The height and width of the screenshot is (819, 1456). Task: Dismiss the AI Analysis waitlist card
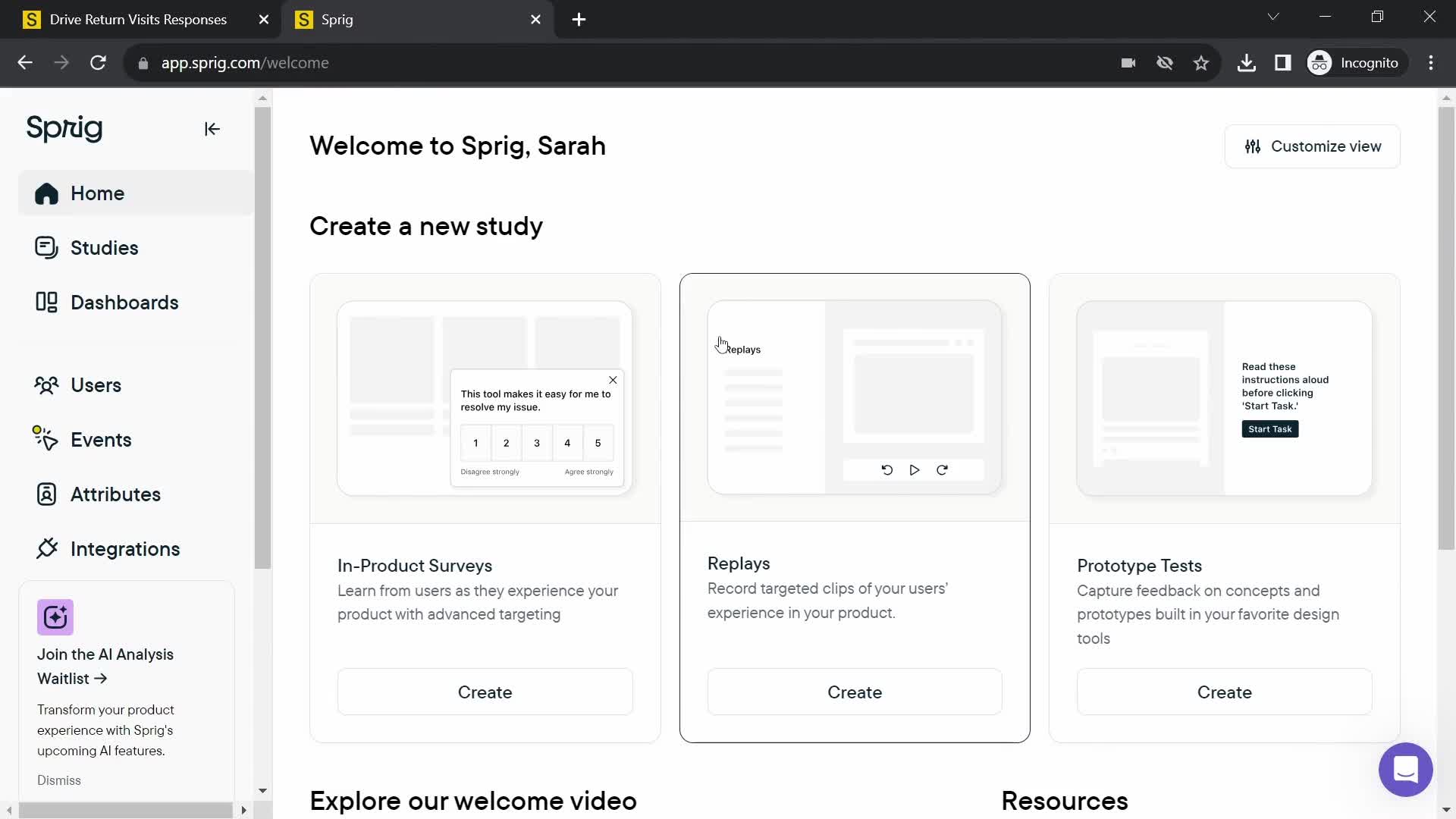click(59, 780)
